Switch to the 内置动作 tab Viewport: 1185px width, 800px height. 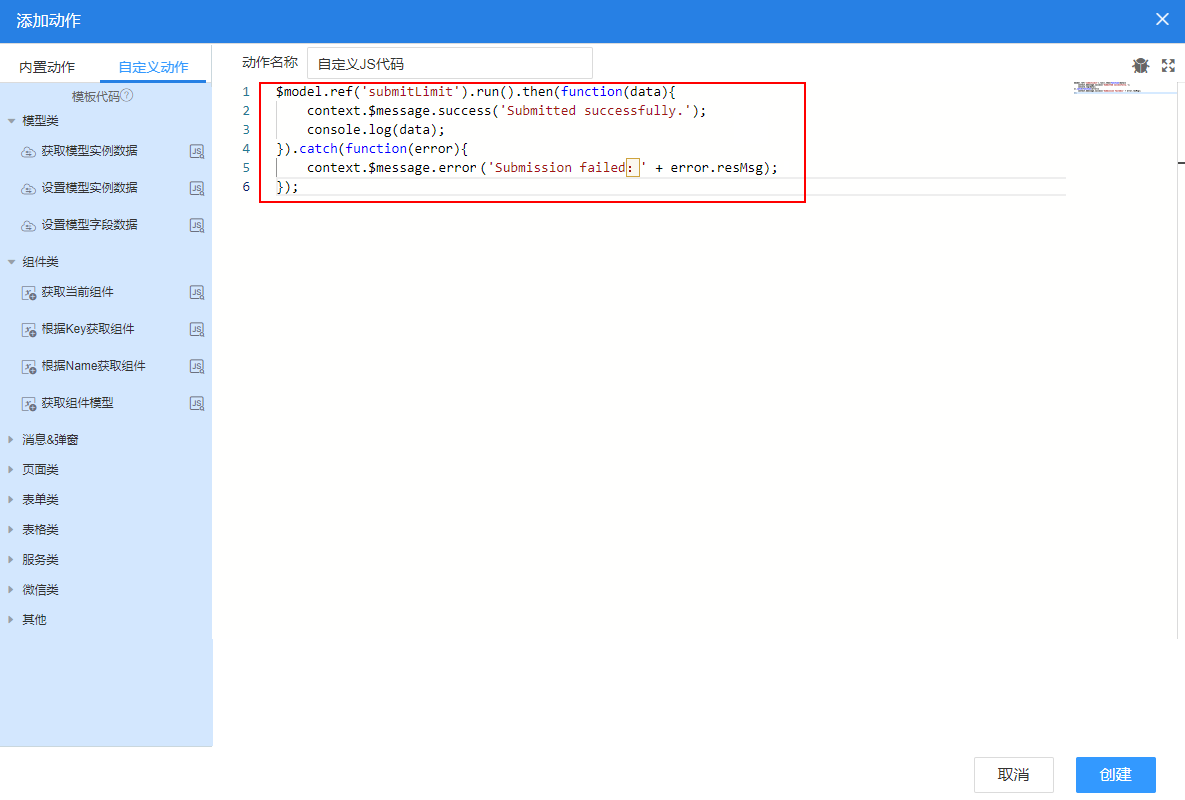[x=47, y=68]
